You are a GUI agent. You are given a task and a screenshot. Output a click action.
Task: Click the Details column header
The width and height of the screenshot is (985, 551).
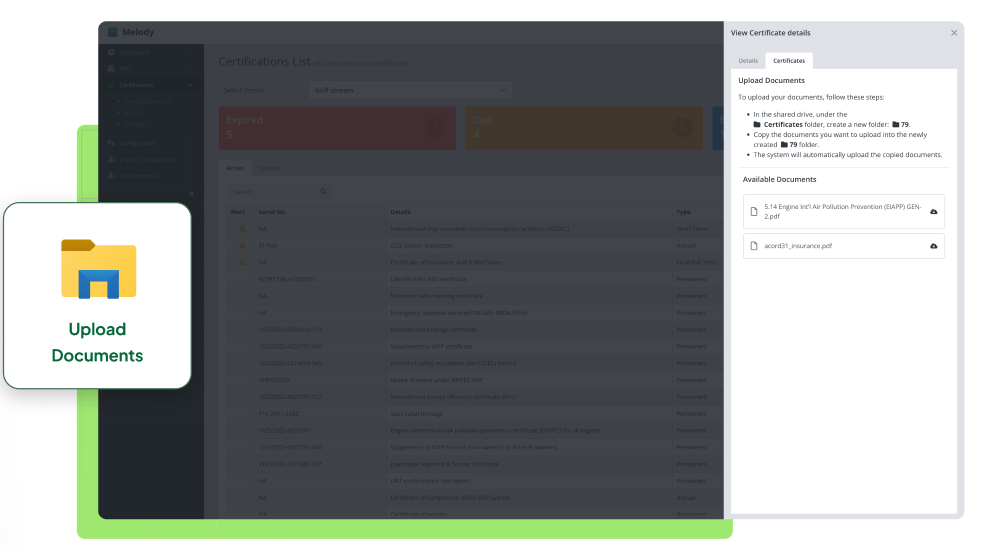click(400, 212)
